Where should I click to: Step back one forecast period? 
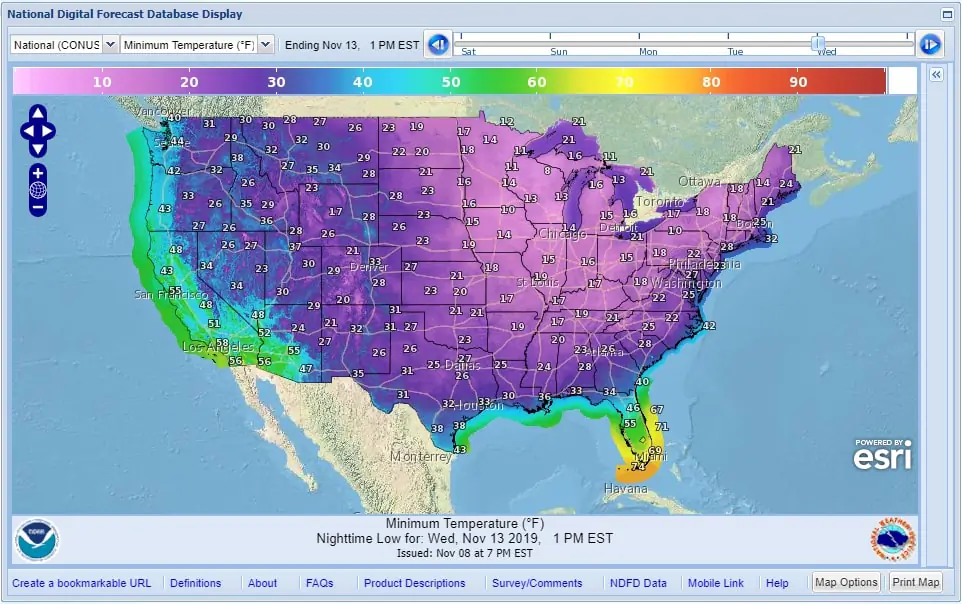click(438, 44)
